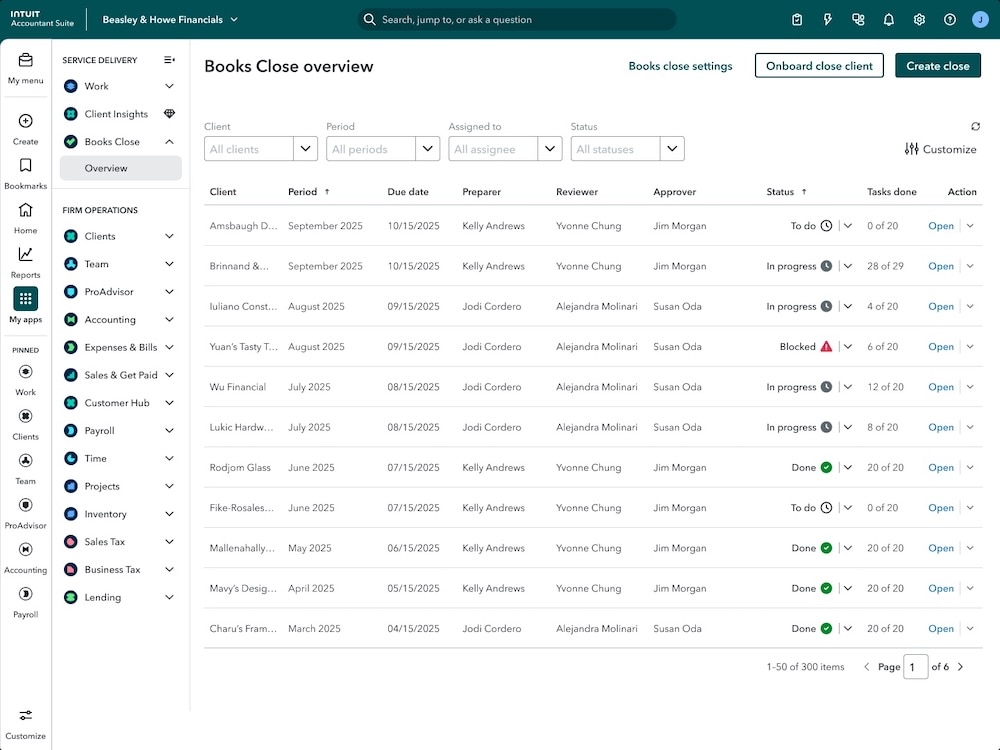The image size is (1000, 750).
Task: Open the help icon
Action: click(950, 19)
